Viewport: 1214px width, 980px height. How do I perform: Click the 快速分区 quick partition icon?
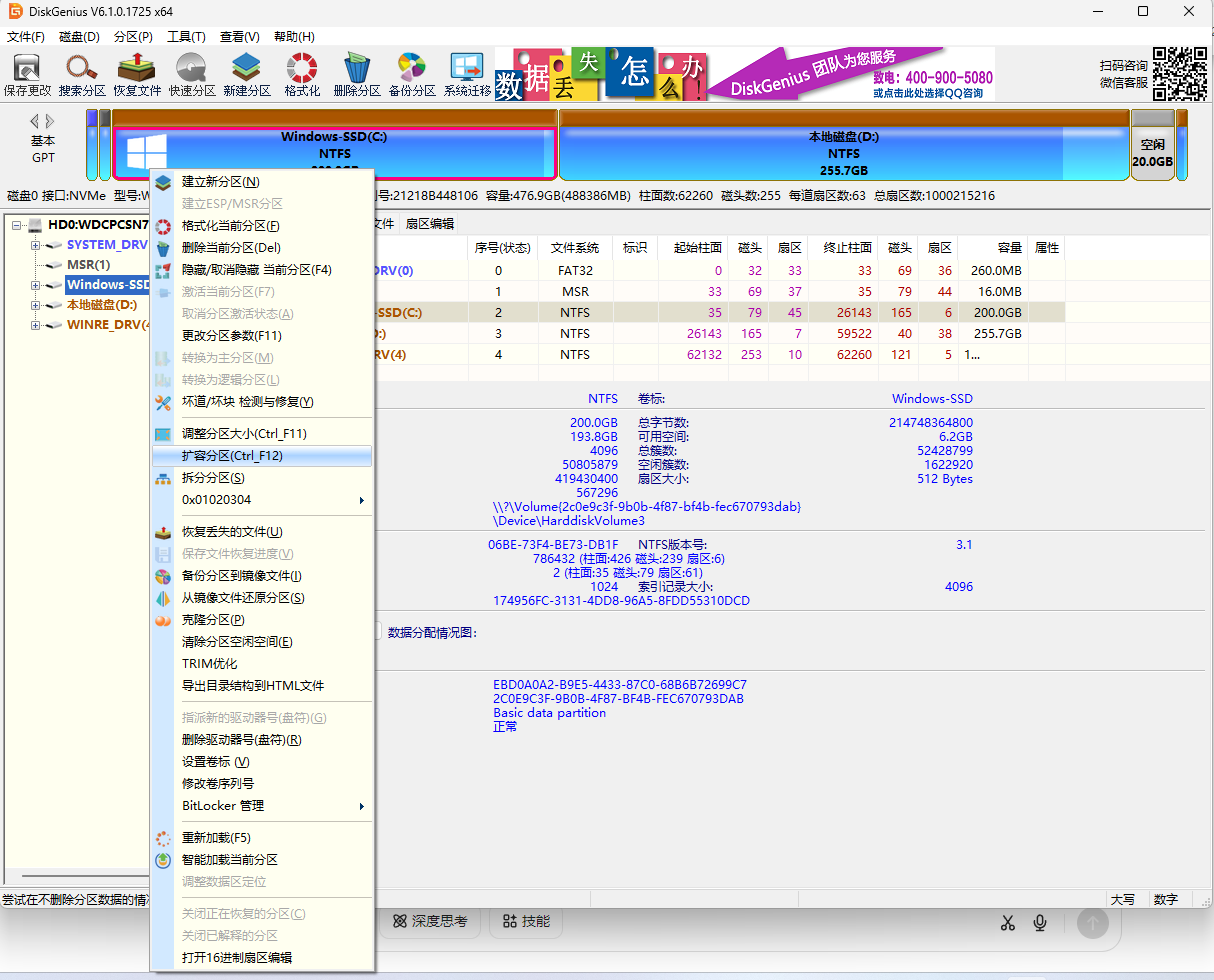[192, 74]
